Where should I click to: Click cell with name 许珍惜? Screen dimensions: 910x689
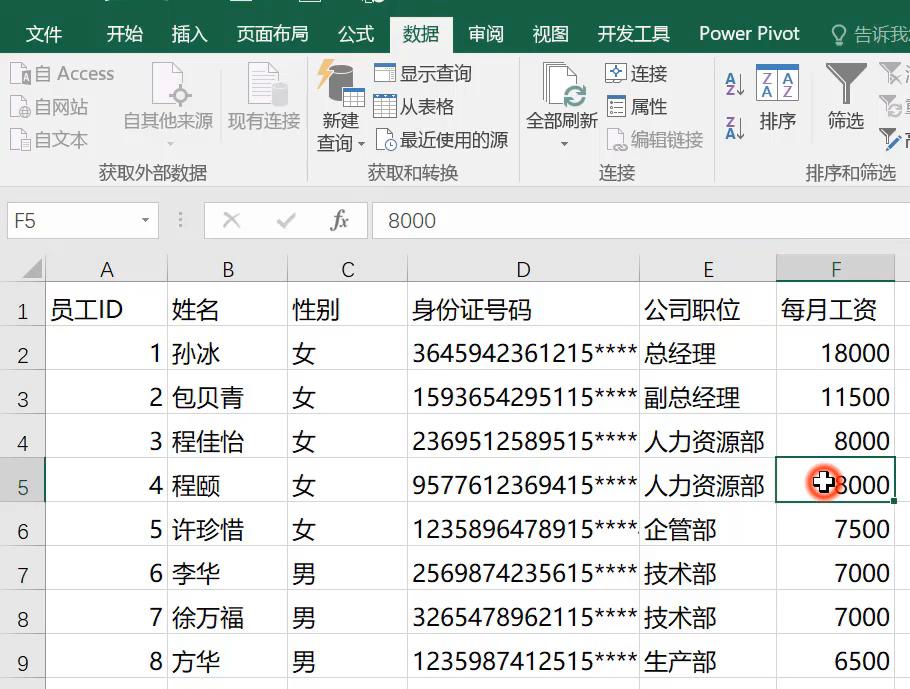click(x=228, y=529)
